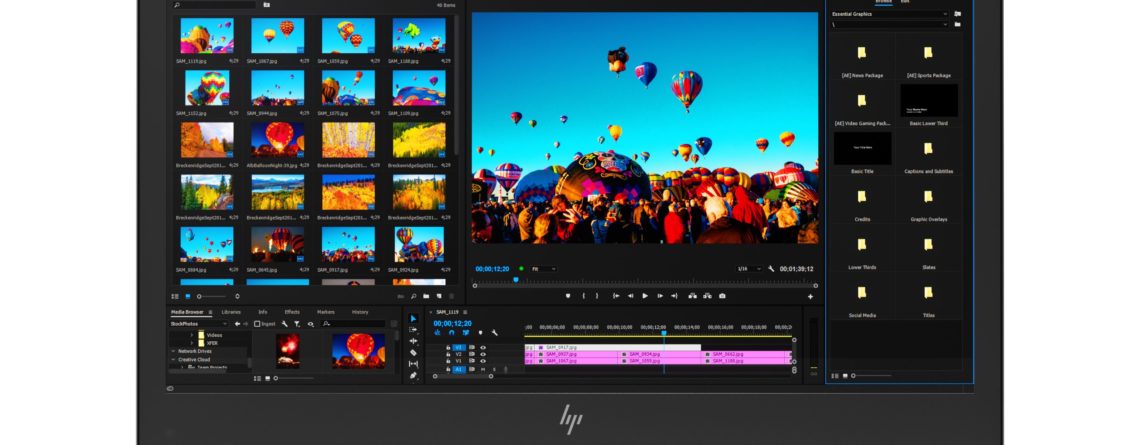
Task: Mute the A1 audio track
Action: (483, 369)
